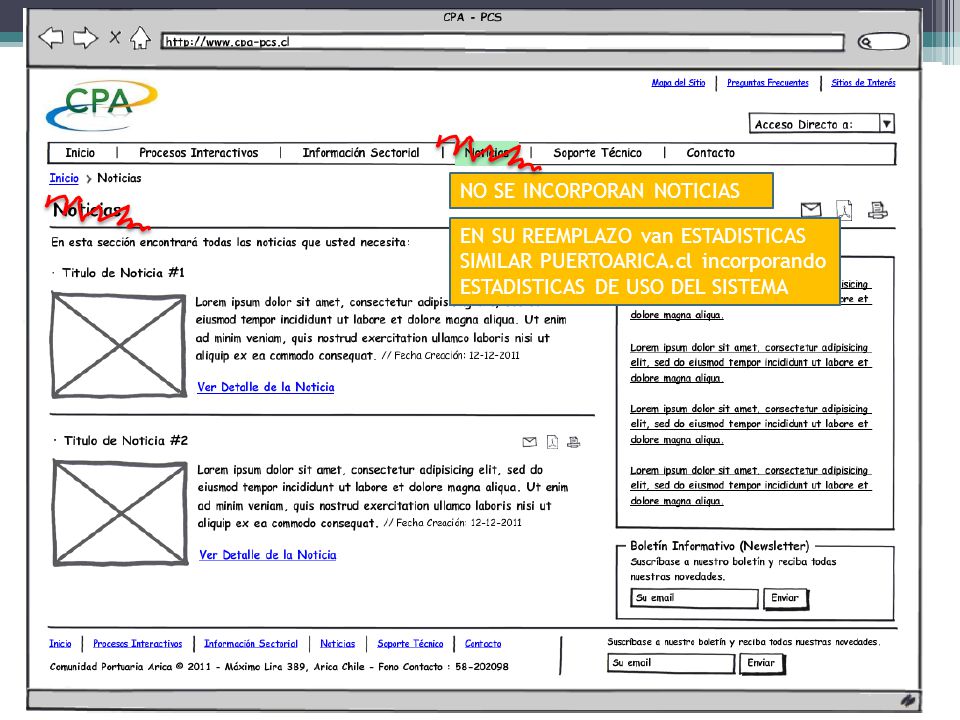This screenshot has width=960, height=720.
Task: Select Noticias in the main nav
Action: pos(487,153)
